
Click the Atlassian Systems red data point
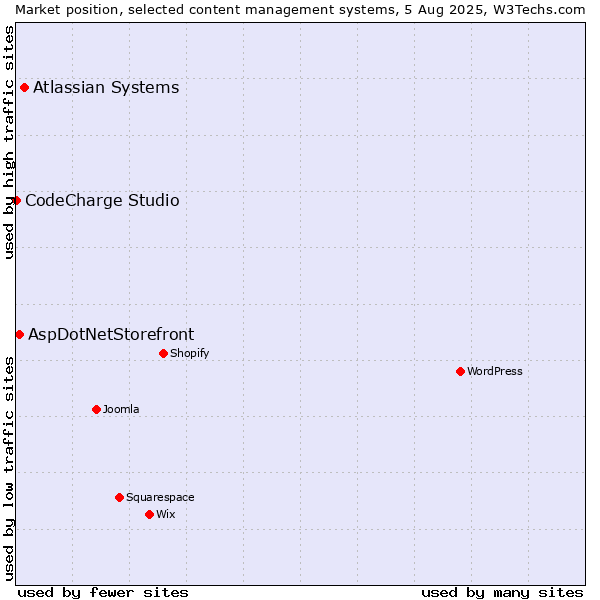pyautogui.click(x=24, y=88)
